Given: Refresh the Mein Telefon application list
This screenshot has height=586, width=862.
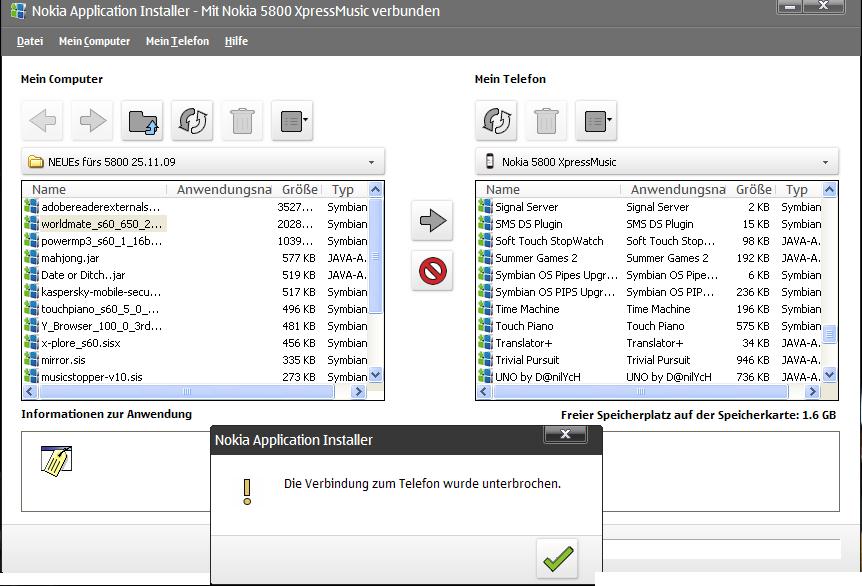Looking at the screenshot, I should [x=496, y=120].
